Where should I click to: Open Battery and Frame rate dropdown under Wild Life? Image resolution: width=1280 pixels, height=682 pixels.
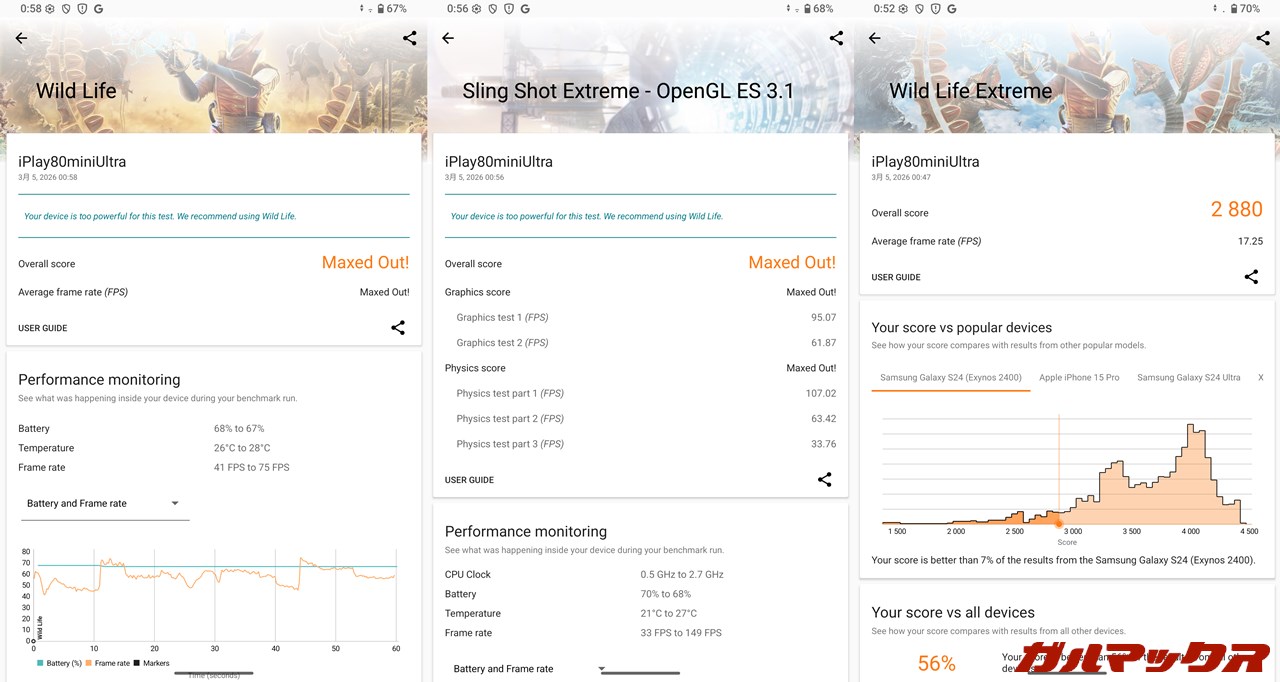(105, 504)
